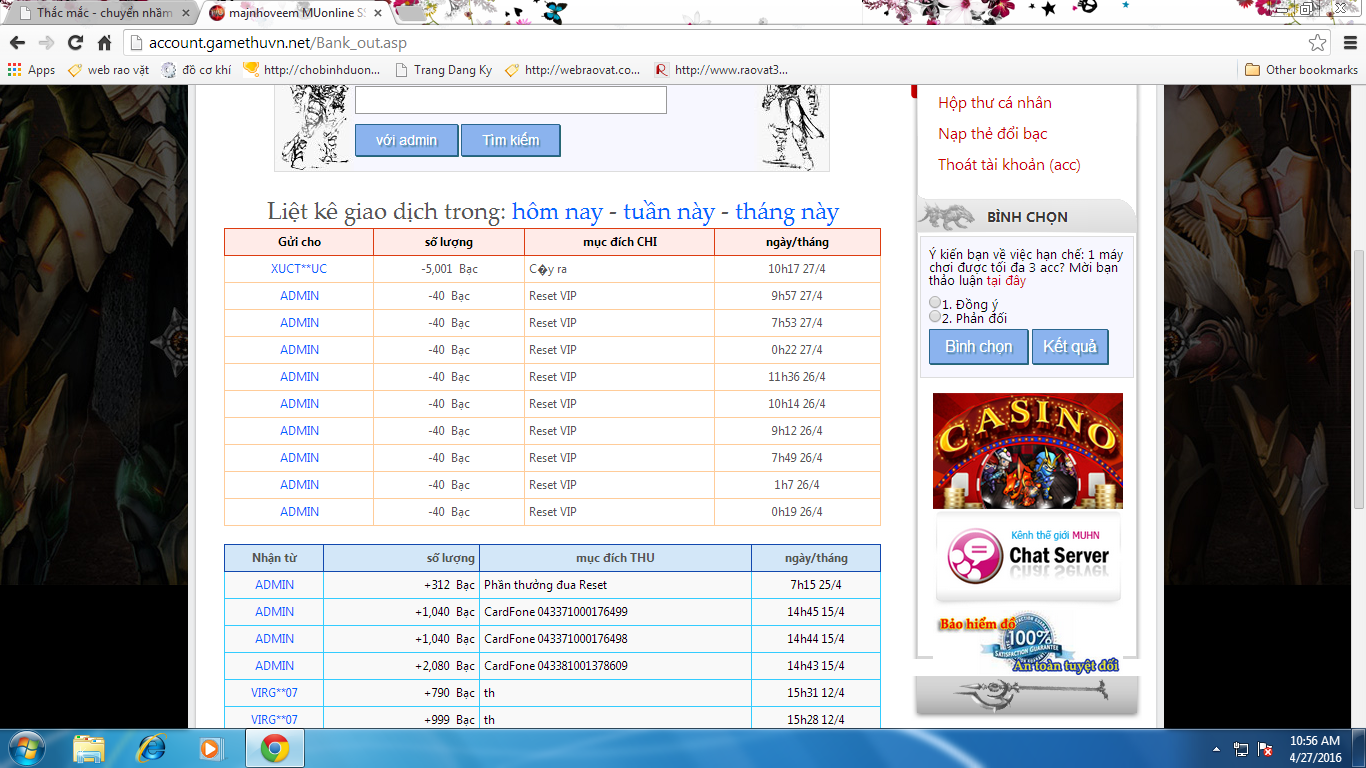Viewport: 1366px width, 768px height.
Task: Filter transactions by 'tuần này'
Action: [669, 212]
